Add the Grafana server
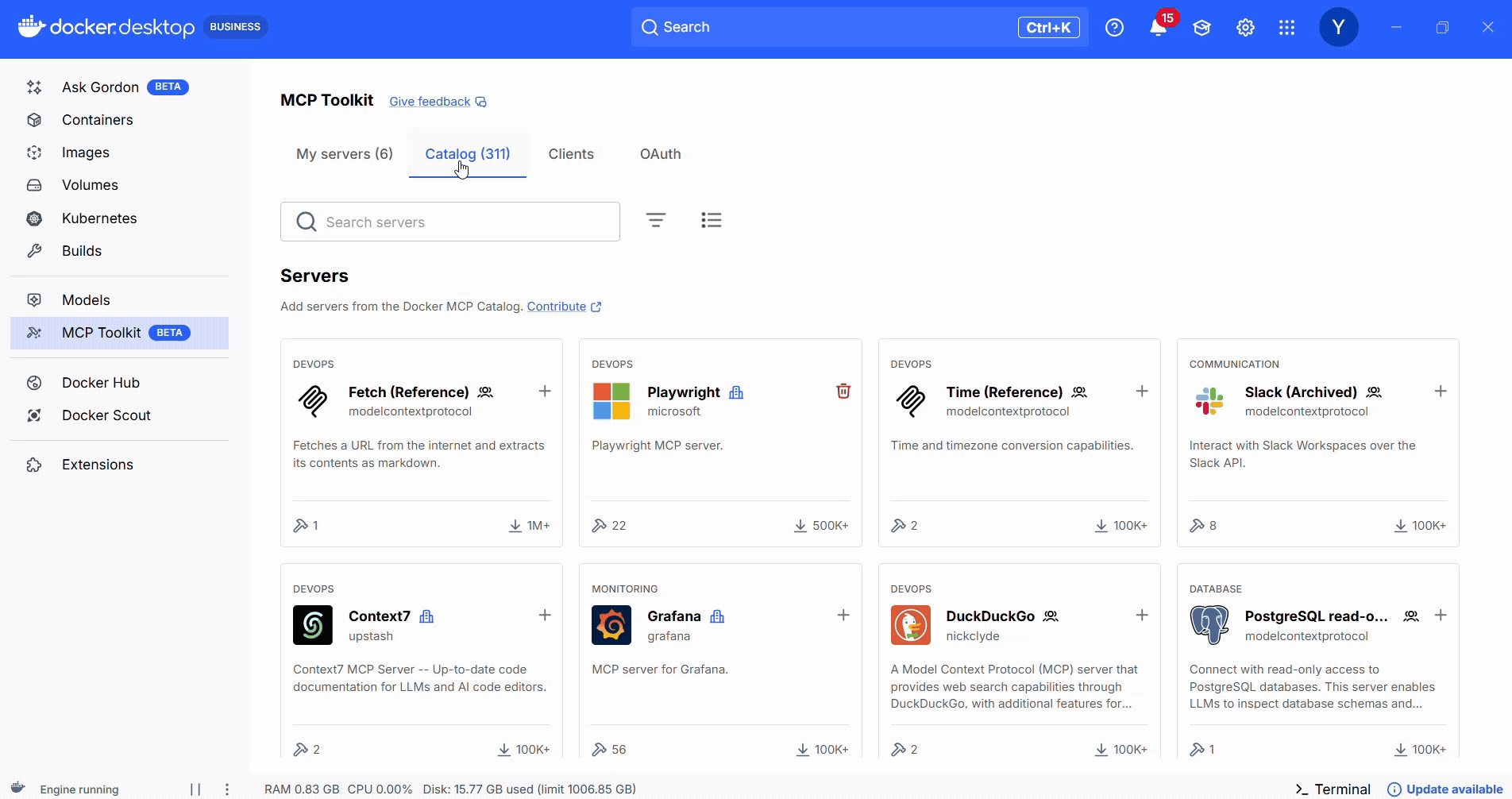This screenshot has height=799, width=1512. click(x=843, y=616)
